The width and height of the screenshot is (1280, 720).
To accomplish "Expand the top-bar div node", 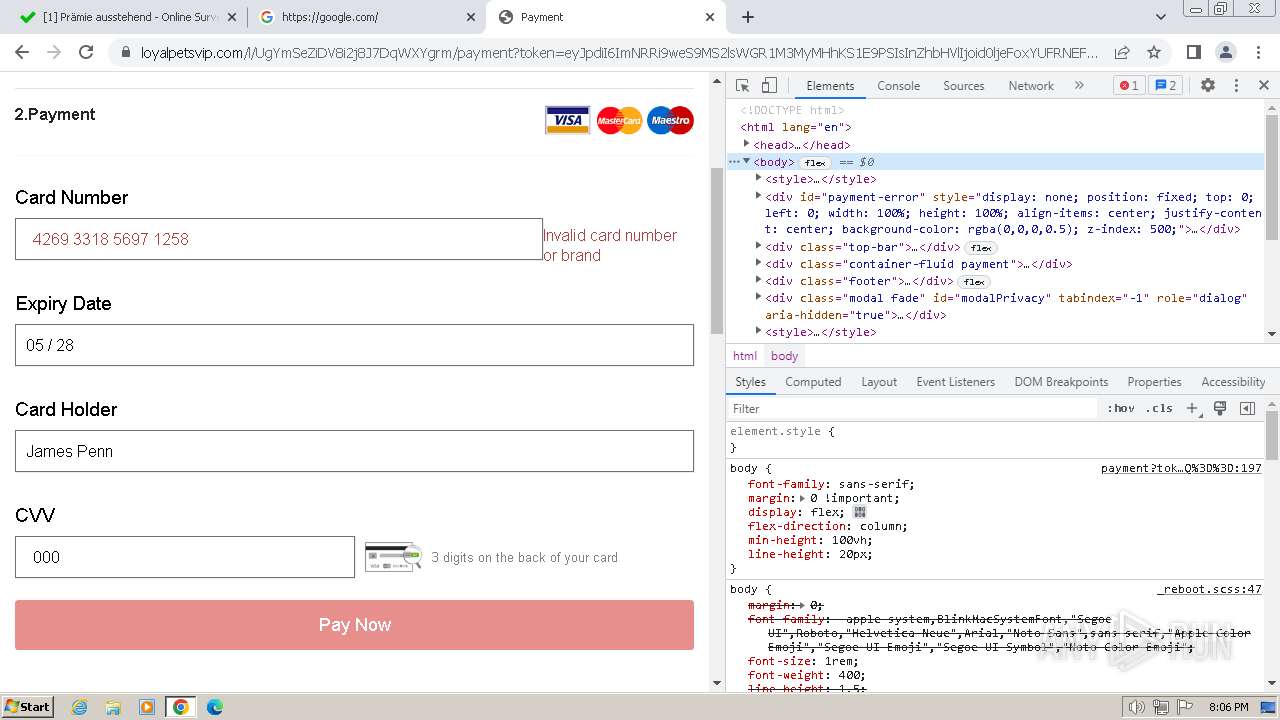I will point(759,246).
